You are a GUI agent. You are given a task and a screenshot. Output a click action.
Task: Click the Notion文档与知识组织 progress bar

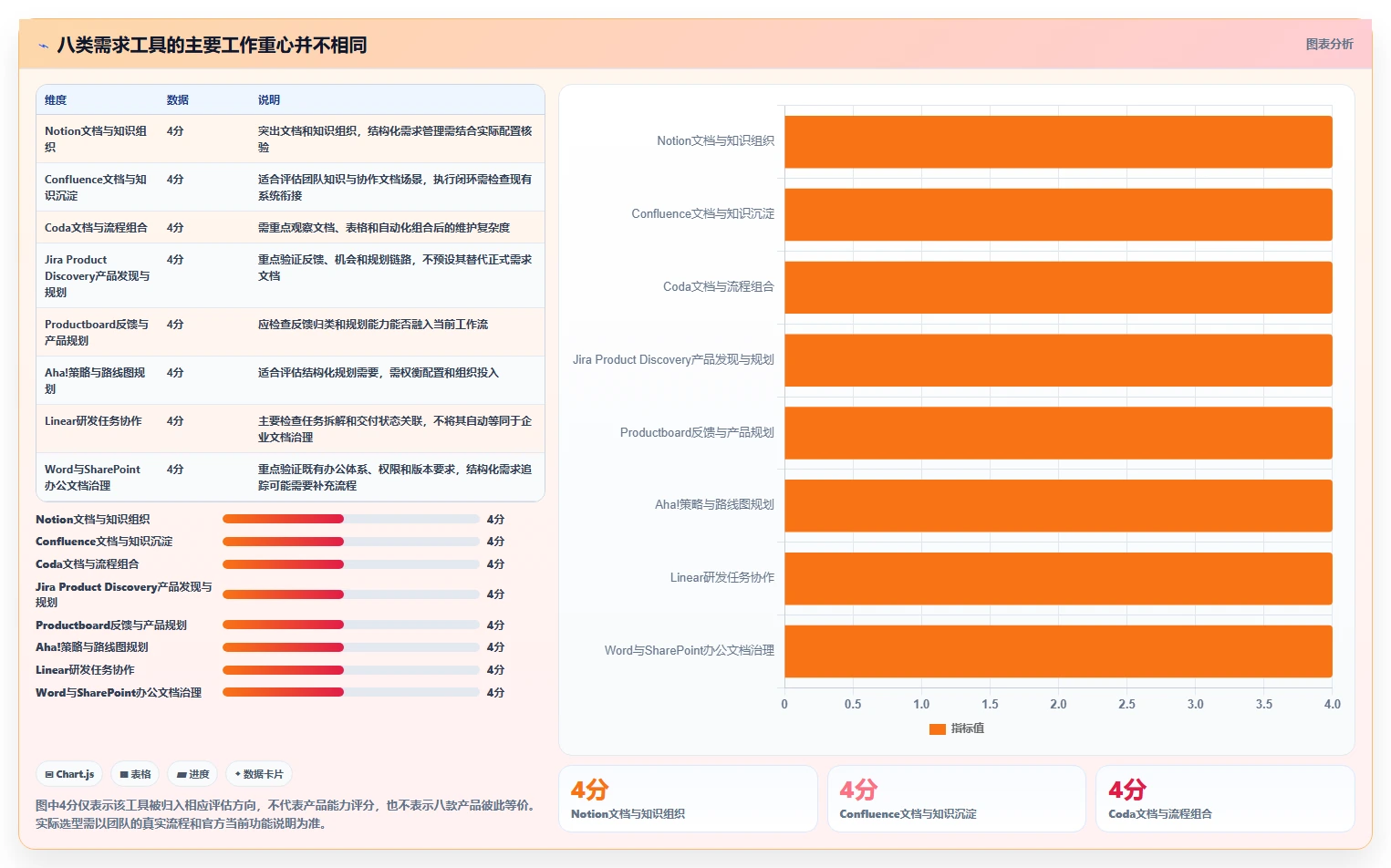coord(351,519)
